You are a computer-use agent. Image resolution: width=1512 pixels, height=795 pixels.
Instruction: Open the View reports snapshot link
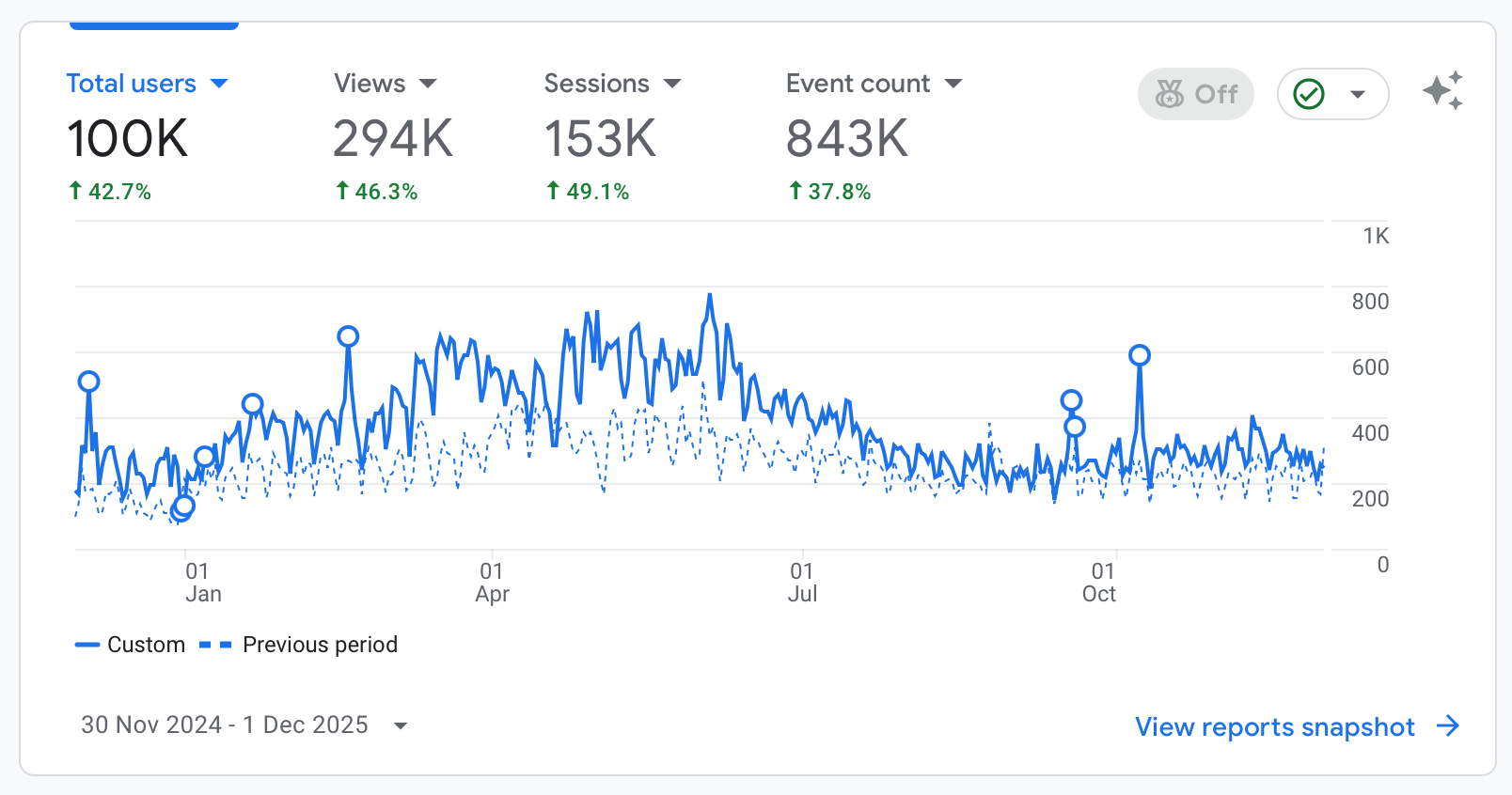(1274, 726)
